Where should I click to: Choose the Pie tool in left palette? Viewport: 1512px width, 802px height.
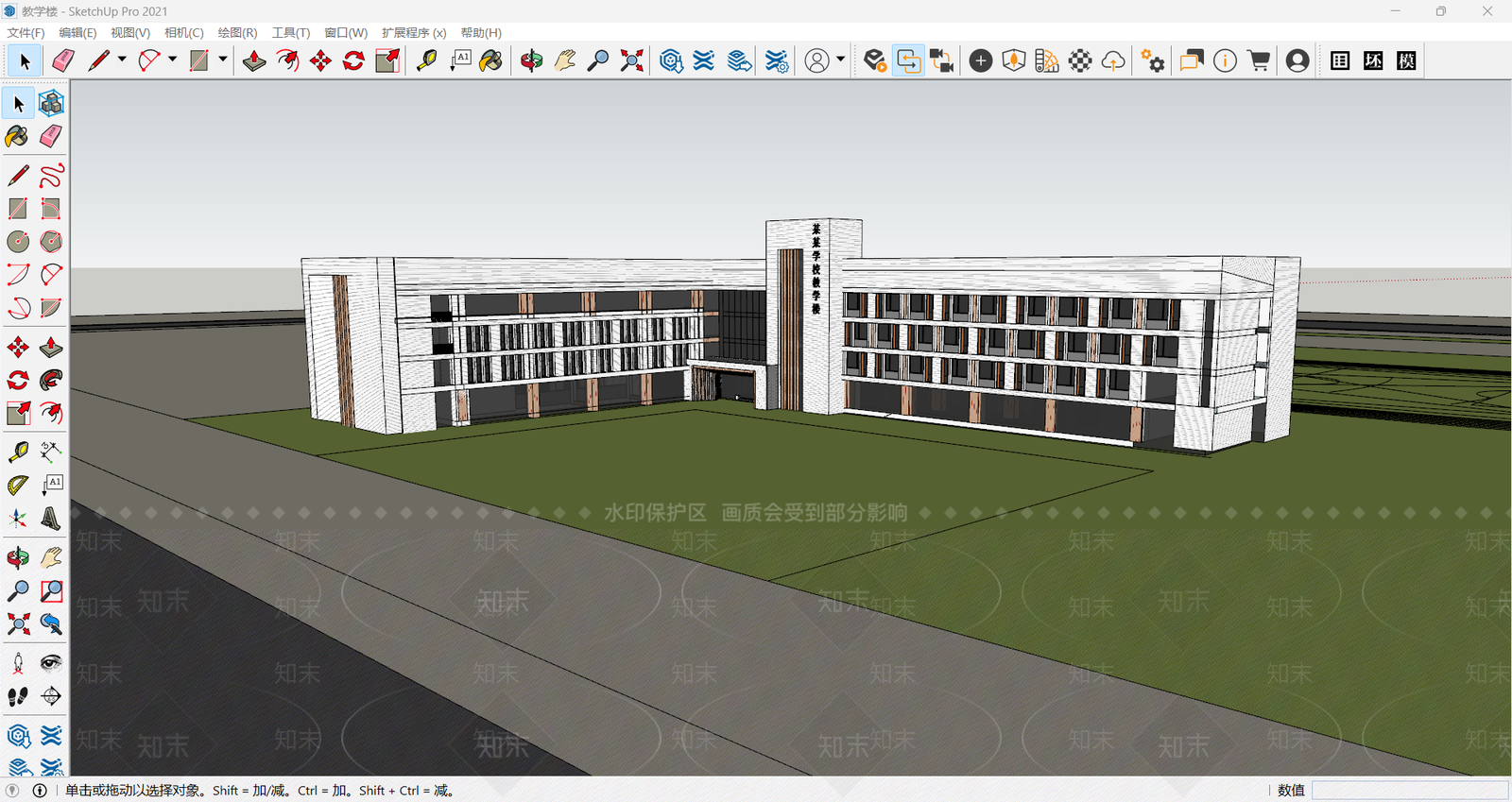(51, 308)
